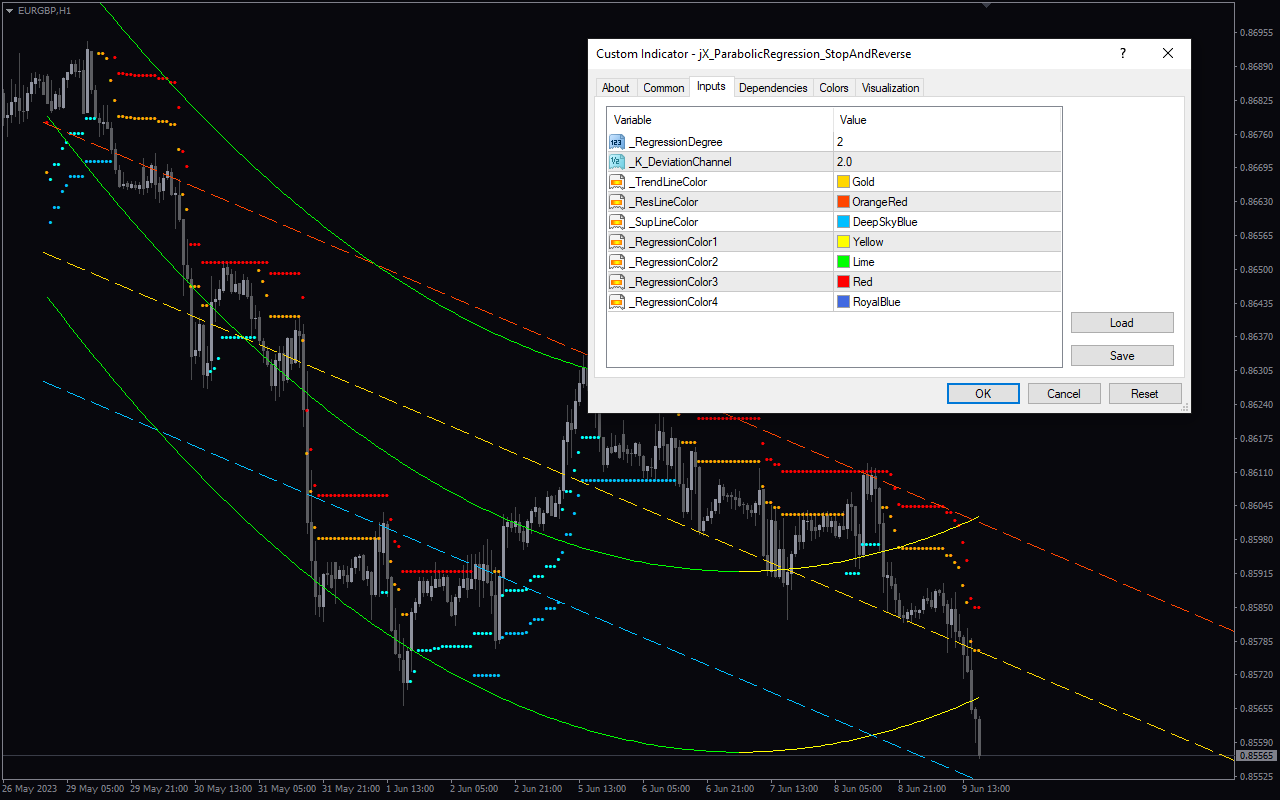This screenshot has width=1280, height=800.
Task: Go to the Visualization tab
Action: coord(890,88)
